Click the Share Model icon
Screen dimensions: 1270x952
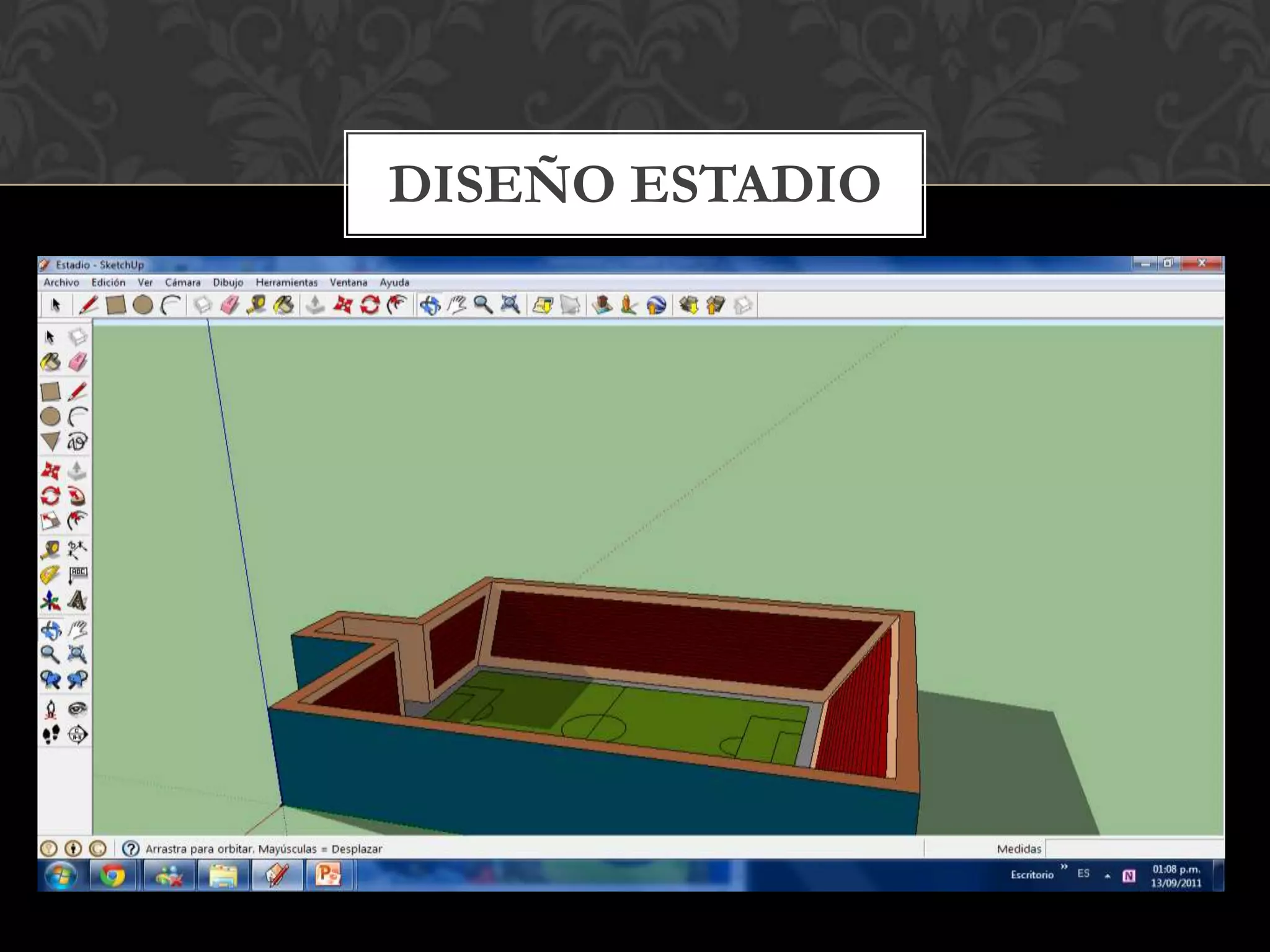(x=716, y=305)
